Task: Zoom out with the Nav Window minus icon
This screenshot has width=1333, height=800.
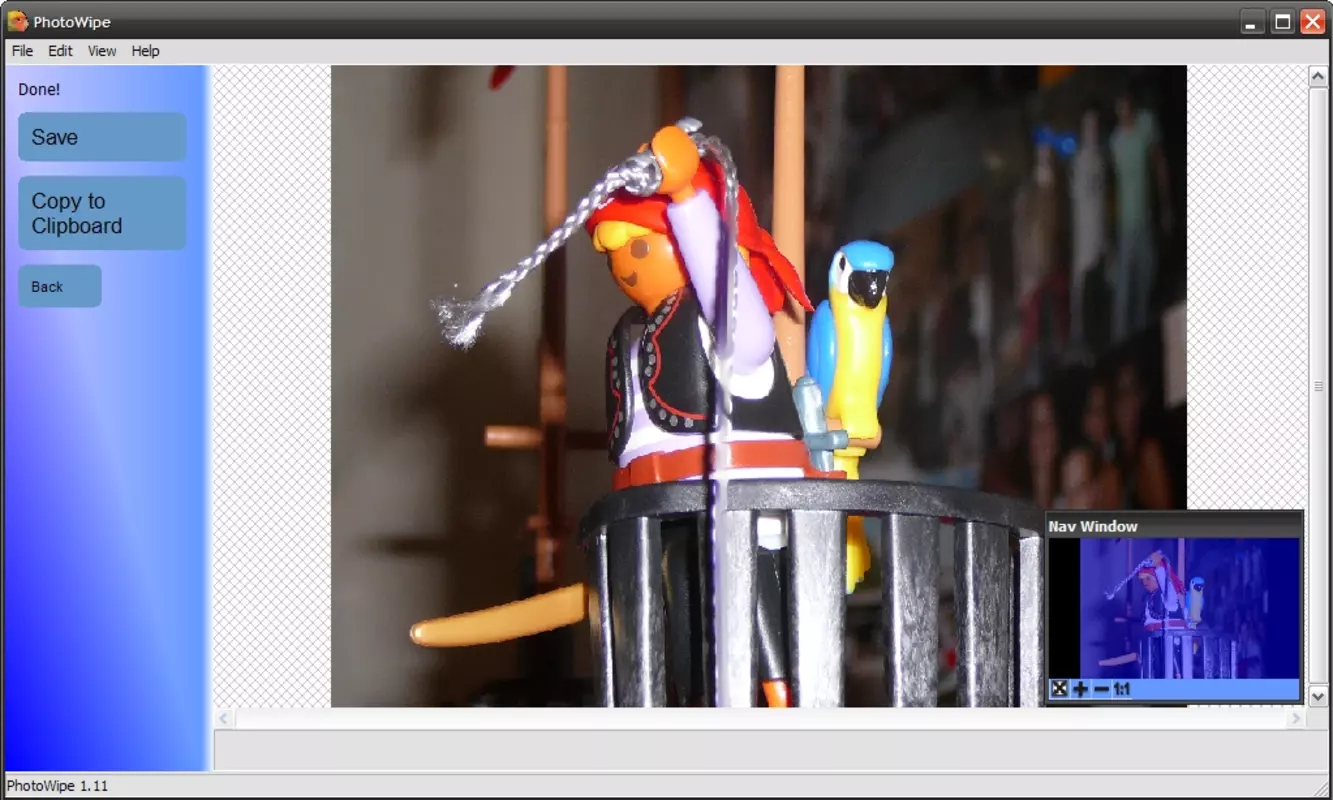Action: coord(1101,689)
